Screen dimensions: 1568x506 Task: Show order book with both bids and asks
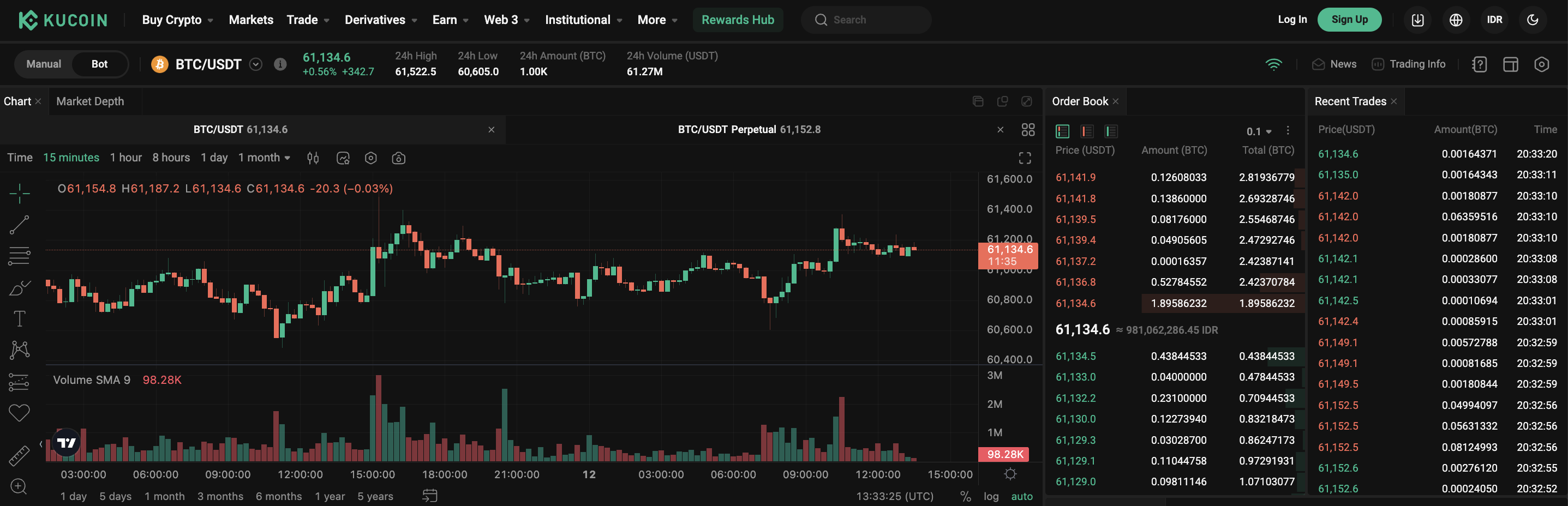(x=1063, y=131)
